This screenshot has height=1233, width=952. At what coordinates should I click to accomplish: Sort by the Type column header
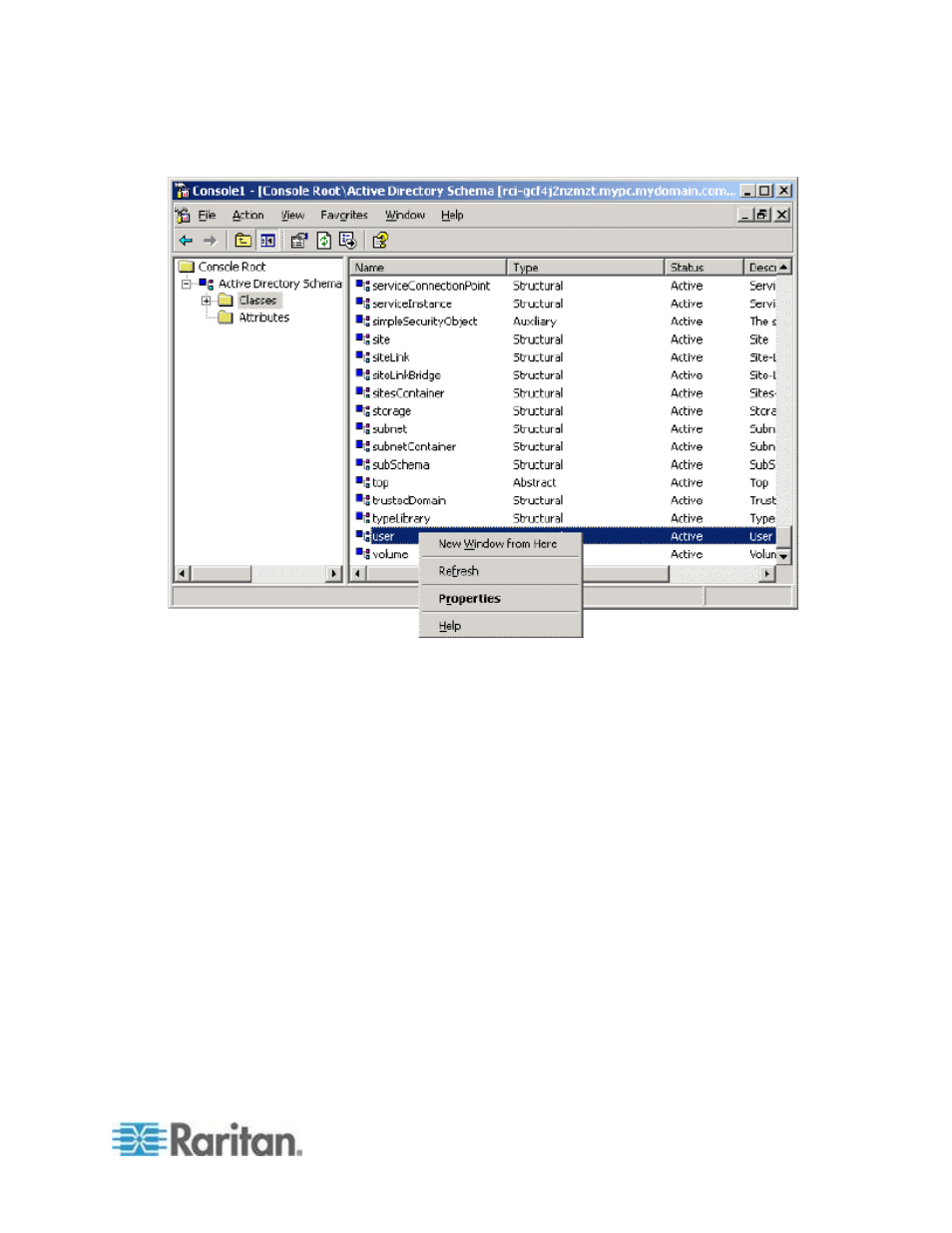tap(586, 268)
